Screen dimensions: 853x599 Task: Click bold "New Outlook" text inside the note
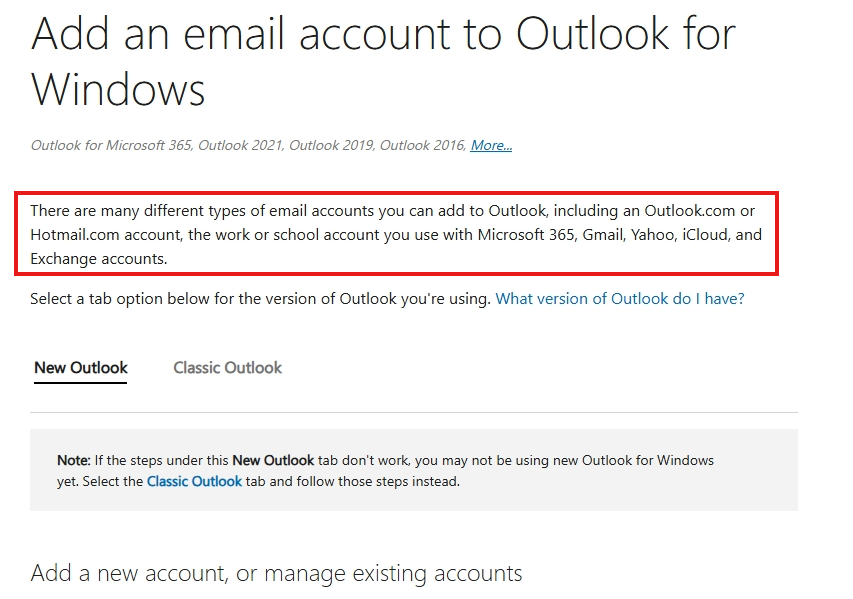(273, 460)
